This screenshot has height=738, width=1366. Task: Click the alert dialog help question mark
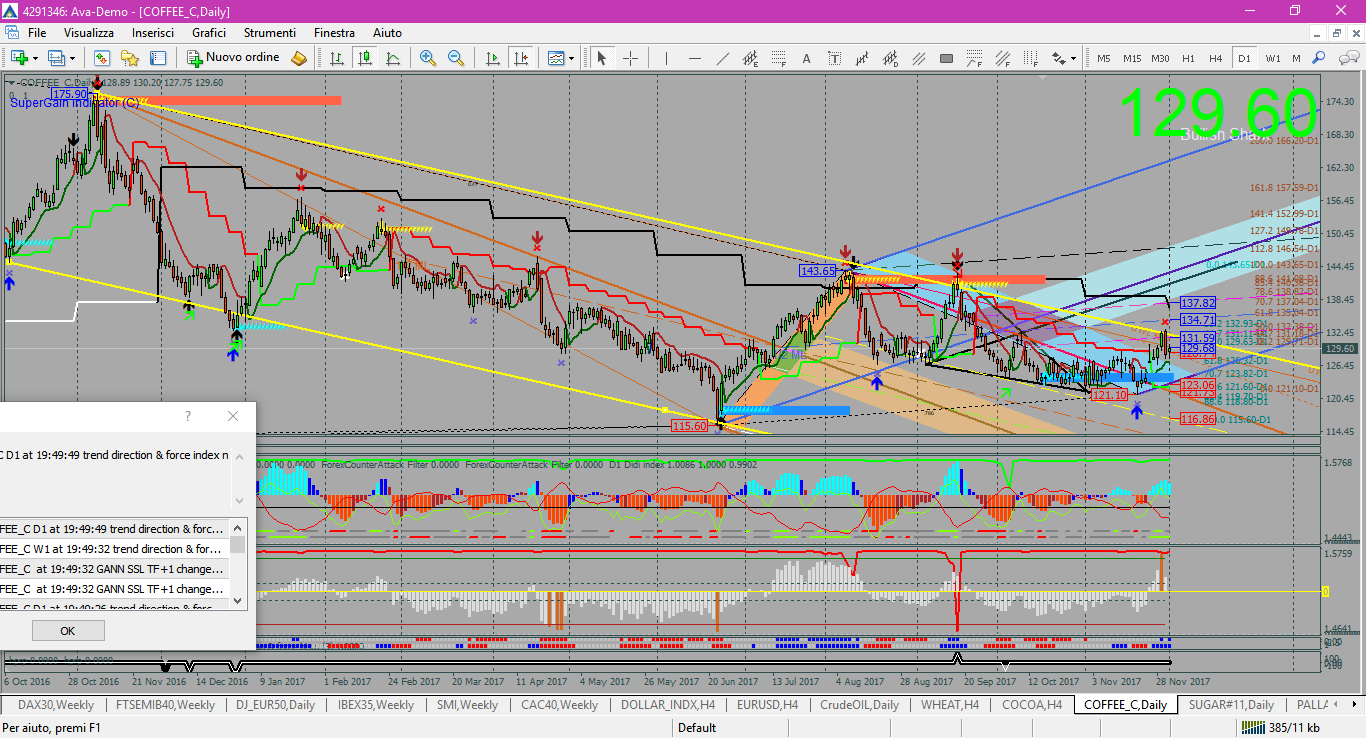tap(188, 416)
